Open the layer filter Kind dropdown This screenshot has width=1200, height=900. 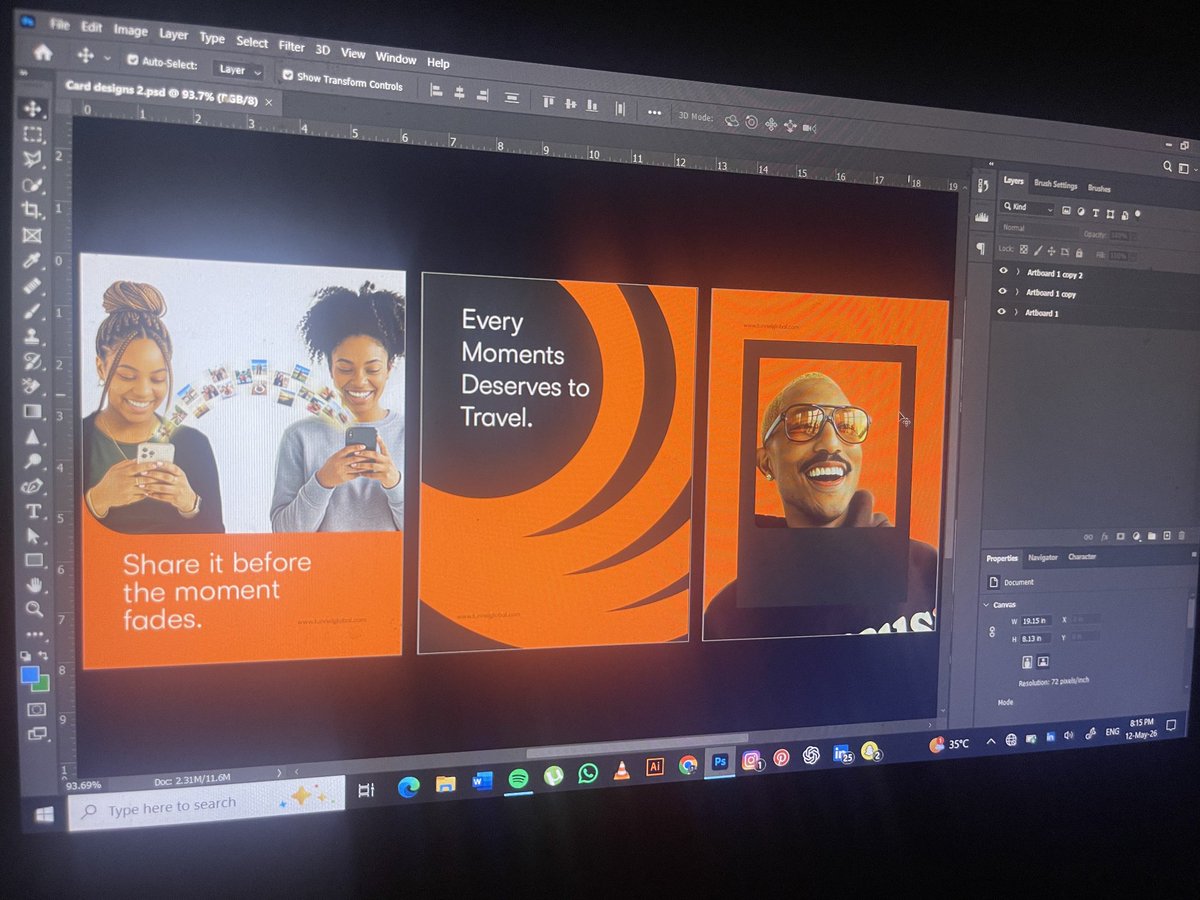point(1028,208)
